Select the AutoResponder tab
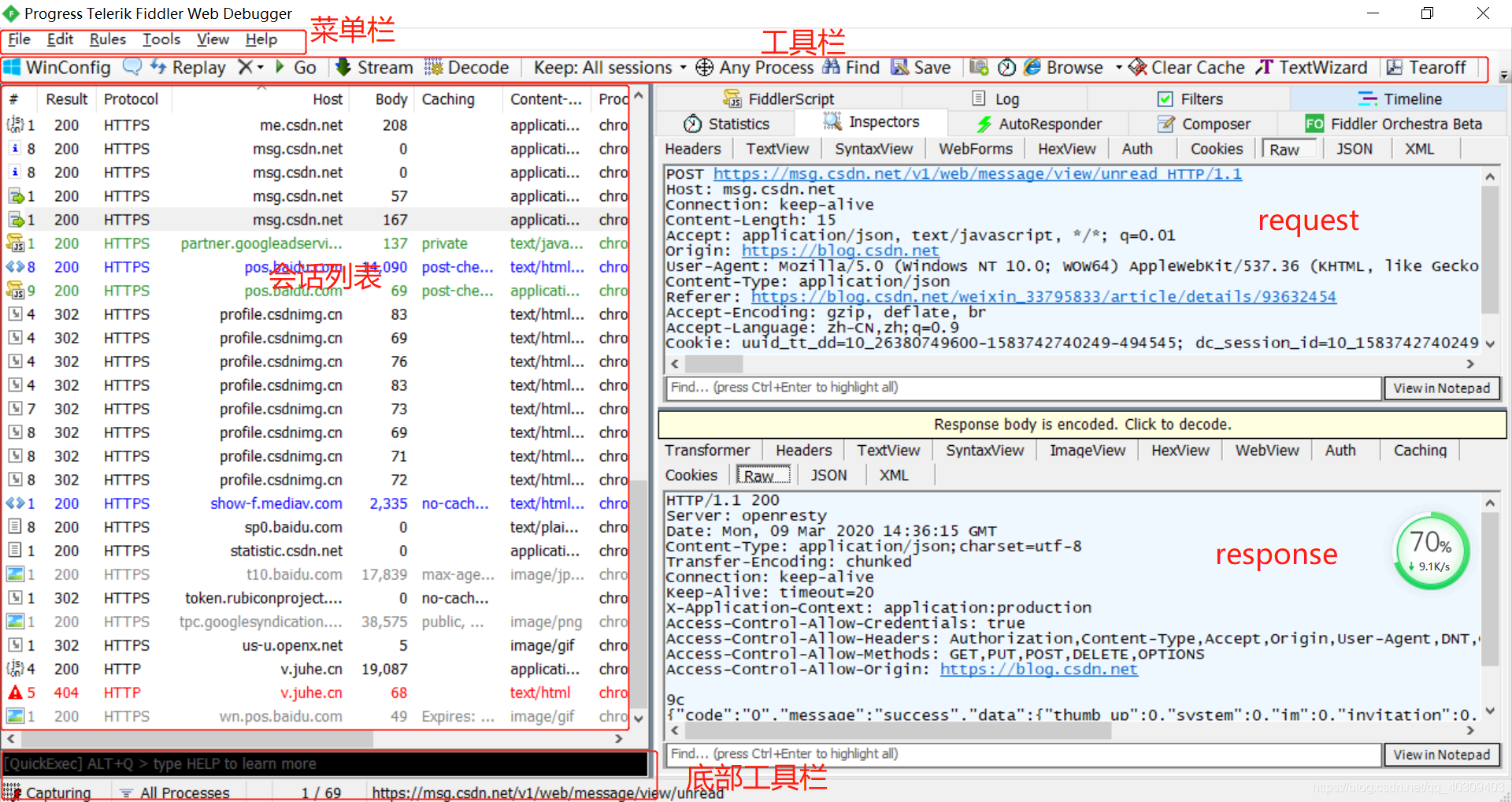The width and height of the screenshot is (1512, 802). point(1039,124)
